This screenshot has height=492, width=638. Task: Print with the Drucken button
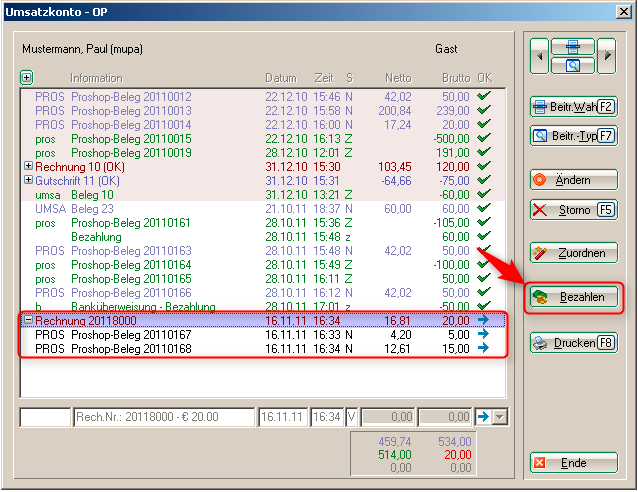(573, 343)
